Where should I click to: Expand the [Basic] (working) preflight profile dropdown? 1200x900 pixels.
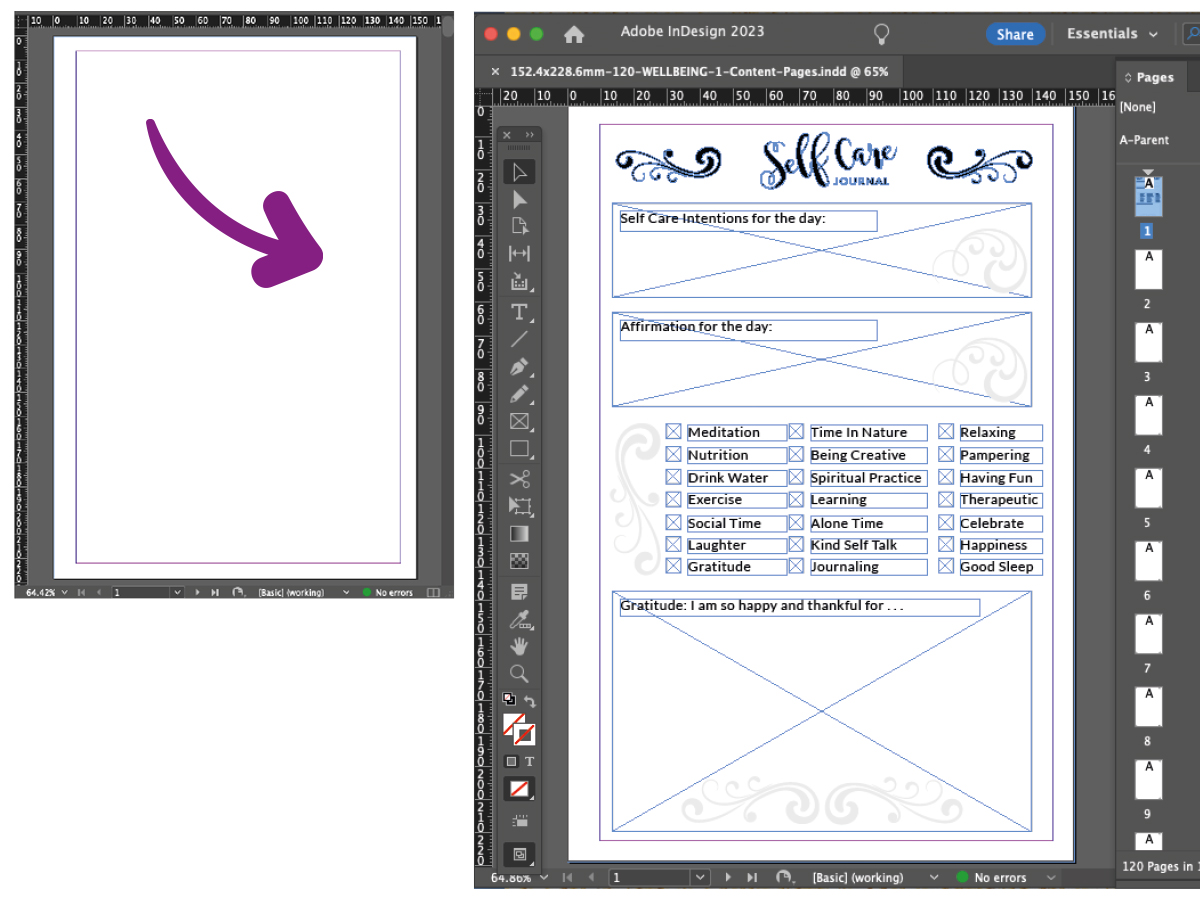click(x=934, y=877)
